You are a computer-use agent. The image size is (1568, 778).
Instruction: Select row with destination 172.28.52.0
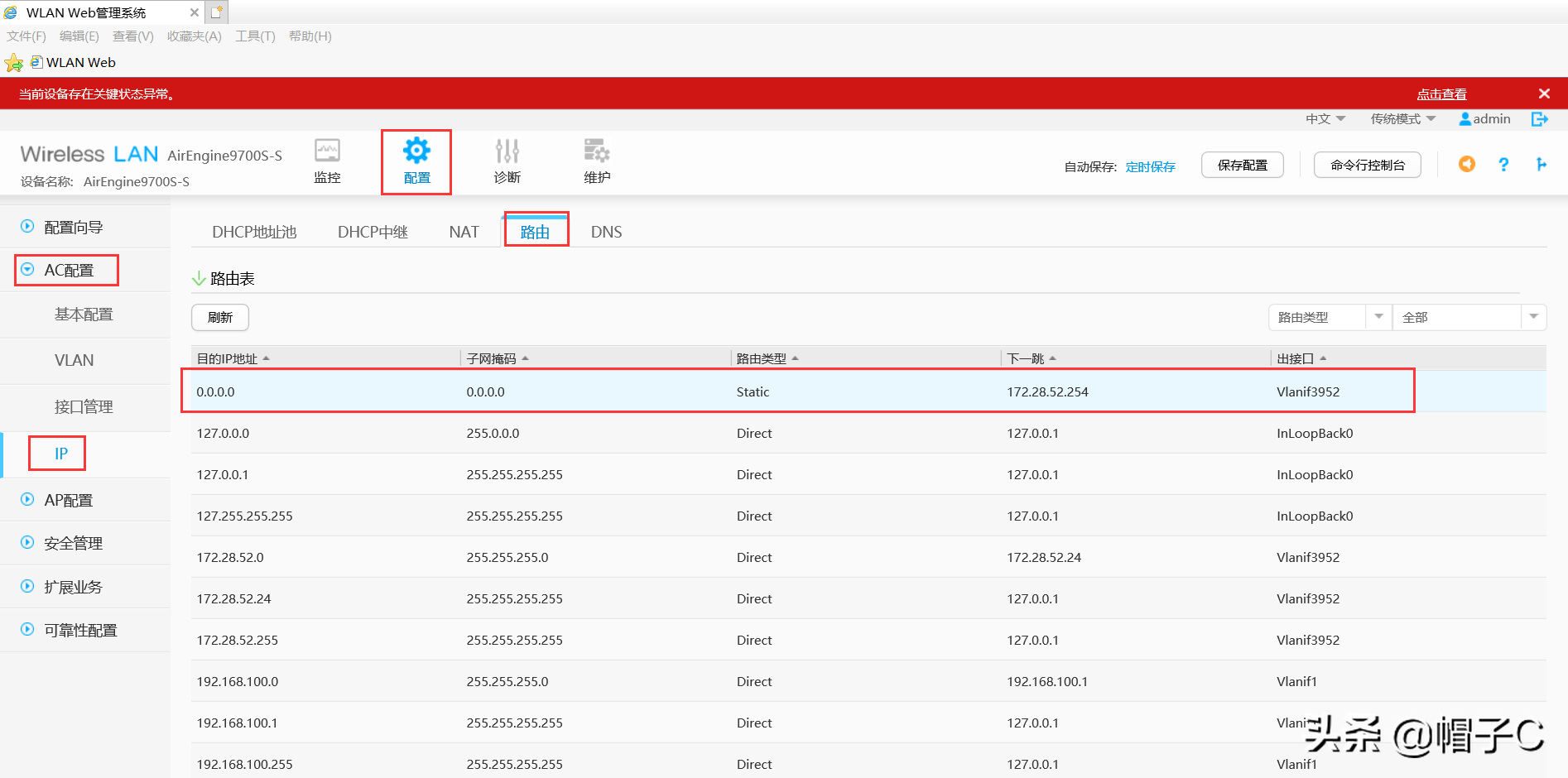[868, 557]
